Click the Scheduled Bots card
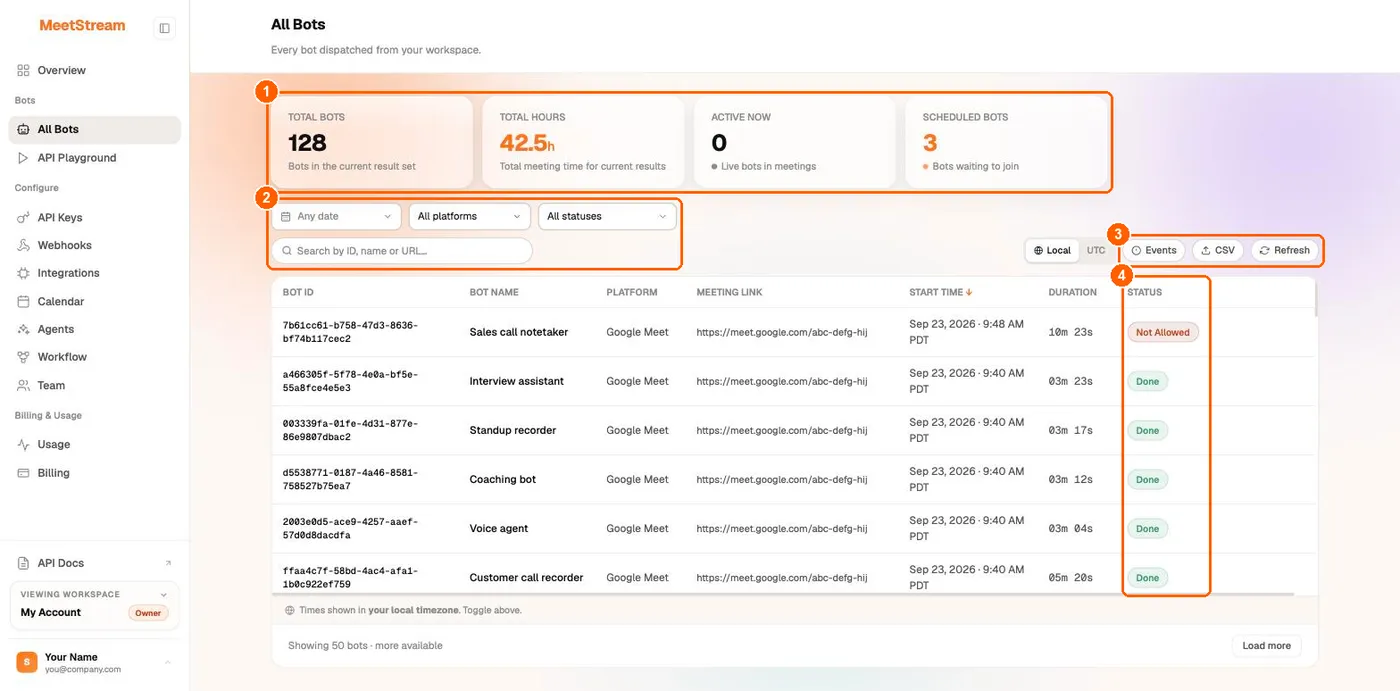 click(x=1006, y=142)
